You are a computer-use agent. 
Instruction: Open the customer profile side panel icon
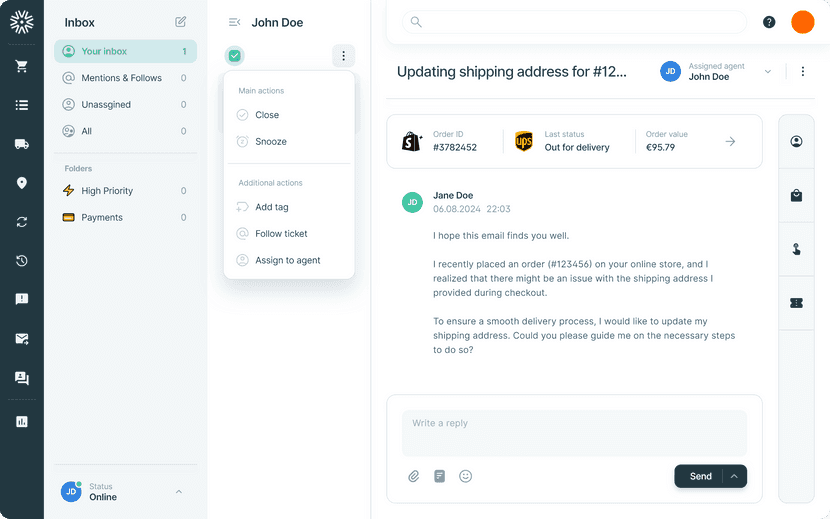[796, 142]
